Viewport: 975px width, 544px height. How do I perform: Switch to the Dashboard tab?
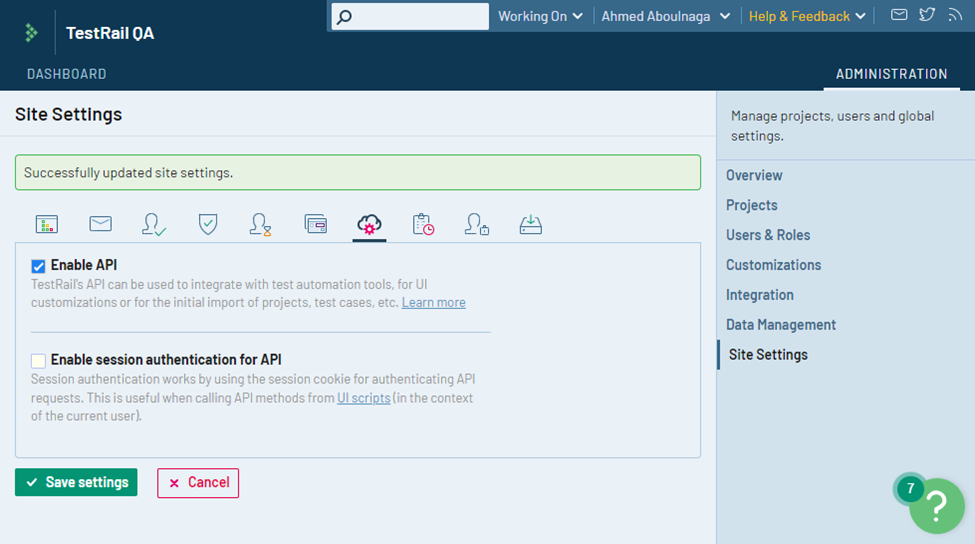click(66, 74)
